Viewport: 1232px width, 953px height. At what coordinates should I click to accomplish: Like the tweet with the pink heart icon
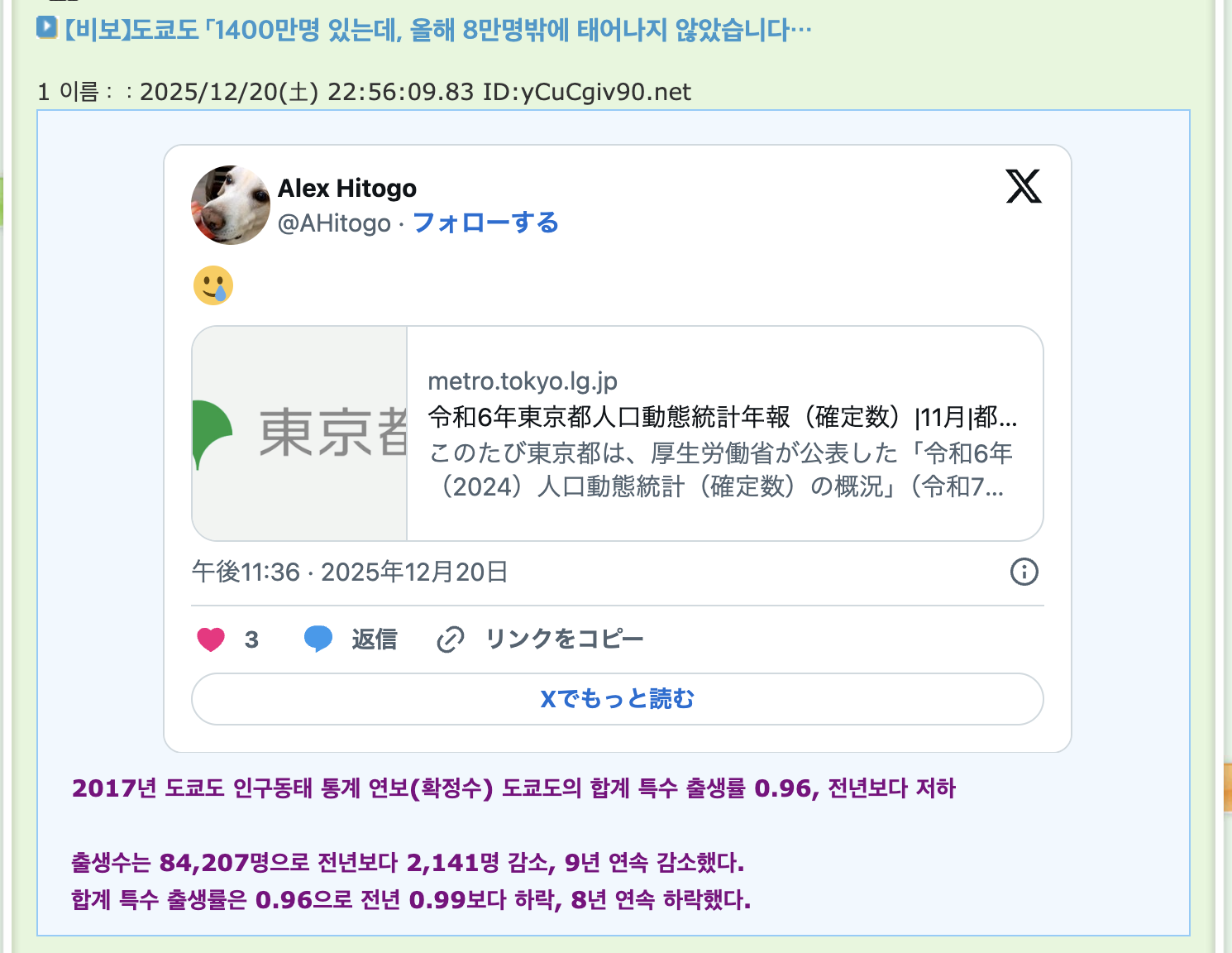coord(211,639)
